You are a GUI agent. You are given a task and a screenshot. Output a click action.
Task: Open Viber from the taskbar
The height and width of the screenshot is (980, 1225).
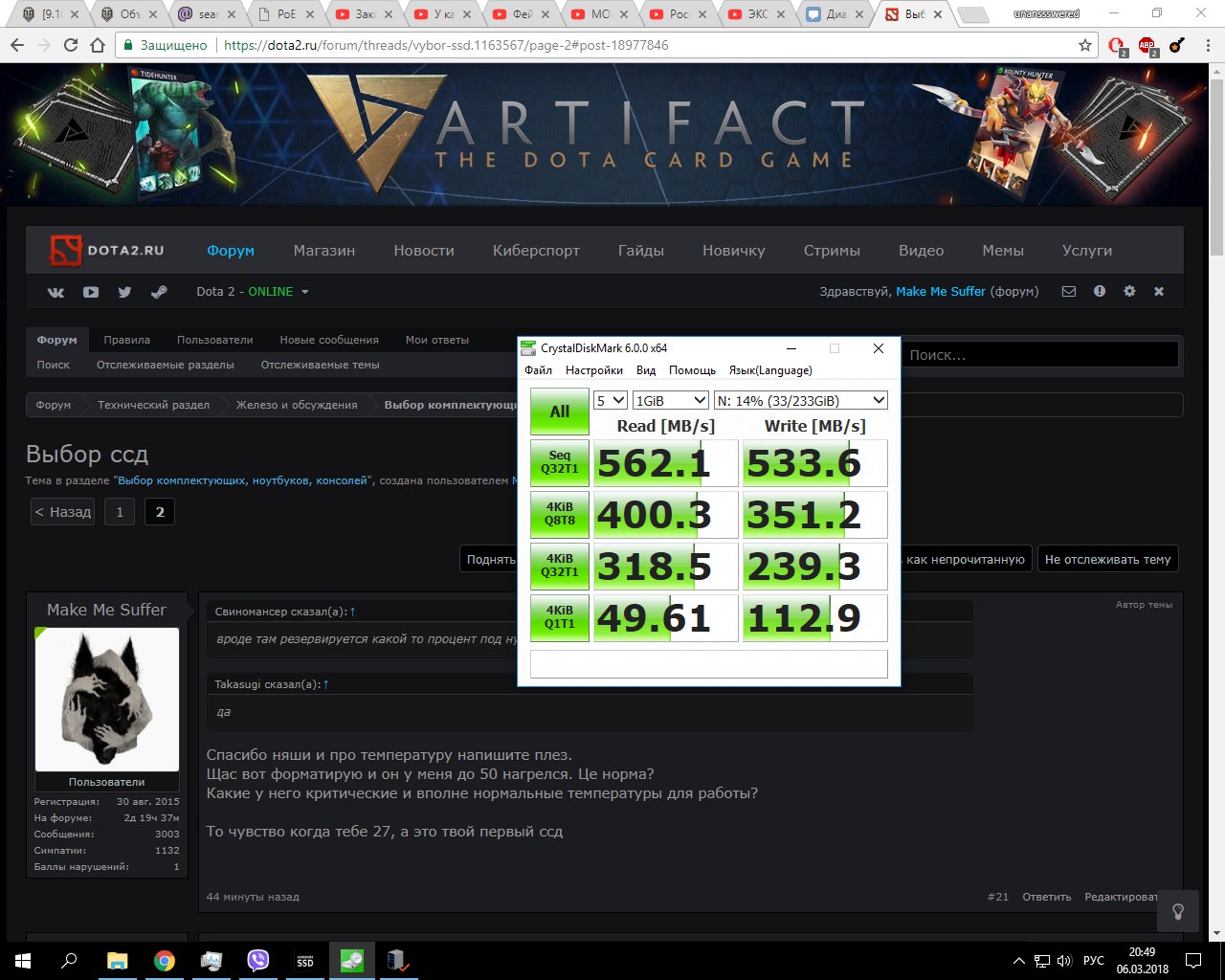258,961
